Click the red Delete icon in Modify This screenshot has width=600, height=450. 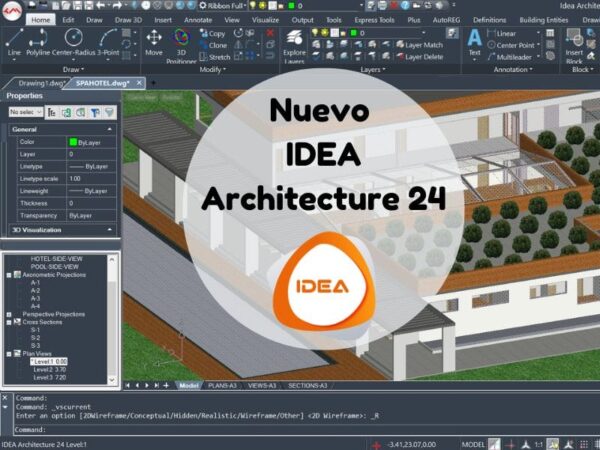pos(270,33)
